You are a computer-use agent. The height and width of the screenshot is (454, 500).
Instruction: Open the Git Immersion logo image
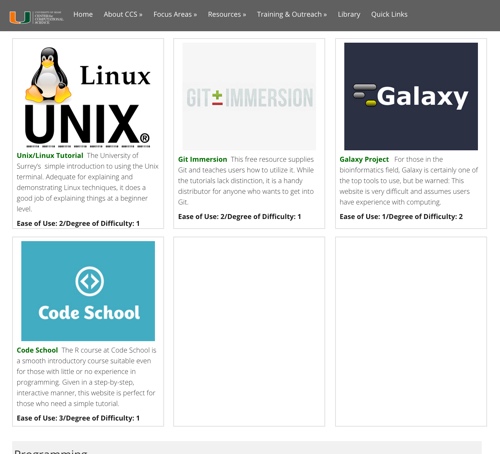pos(249,96)
